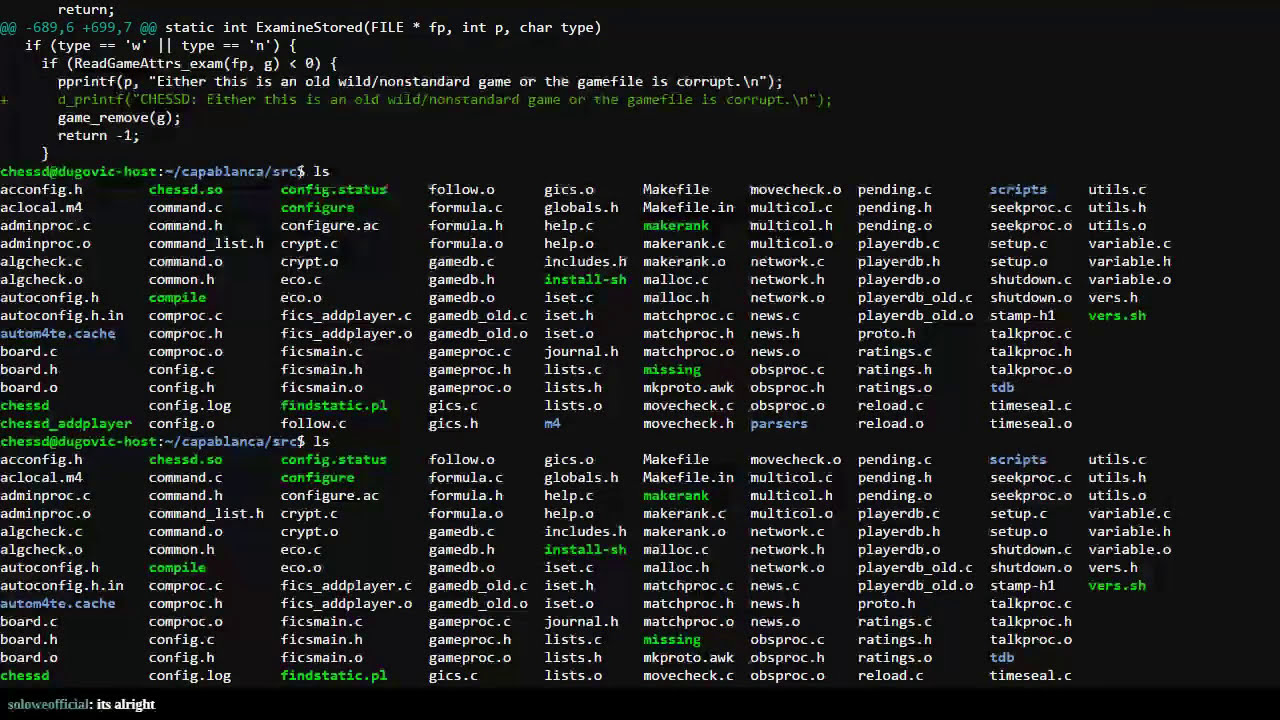Click 'missing' in the first ls listing
Viewport: 1280px width, 720px height.
coord(672,369)
